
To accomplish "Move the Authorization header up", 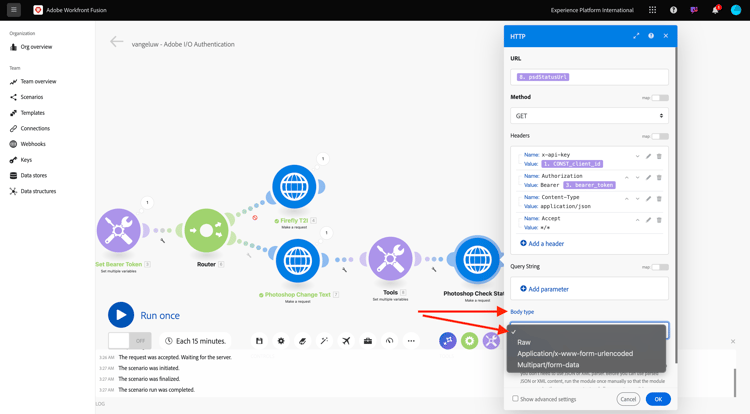I will (x=627, y=177).
